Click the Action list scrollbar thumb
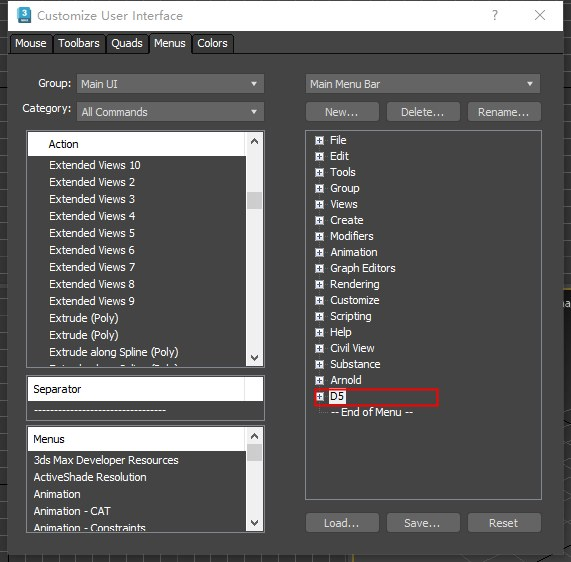The image size is (571, 562). tap(254, 200)
